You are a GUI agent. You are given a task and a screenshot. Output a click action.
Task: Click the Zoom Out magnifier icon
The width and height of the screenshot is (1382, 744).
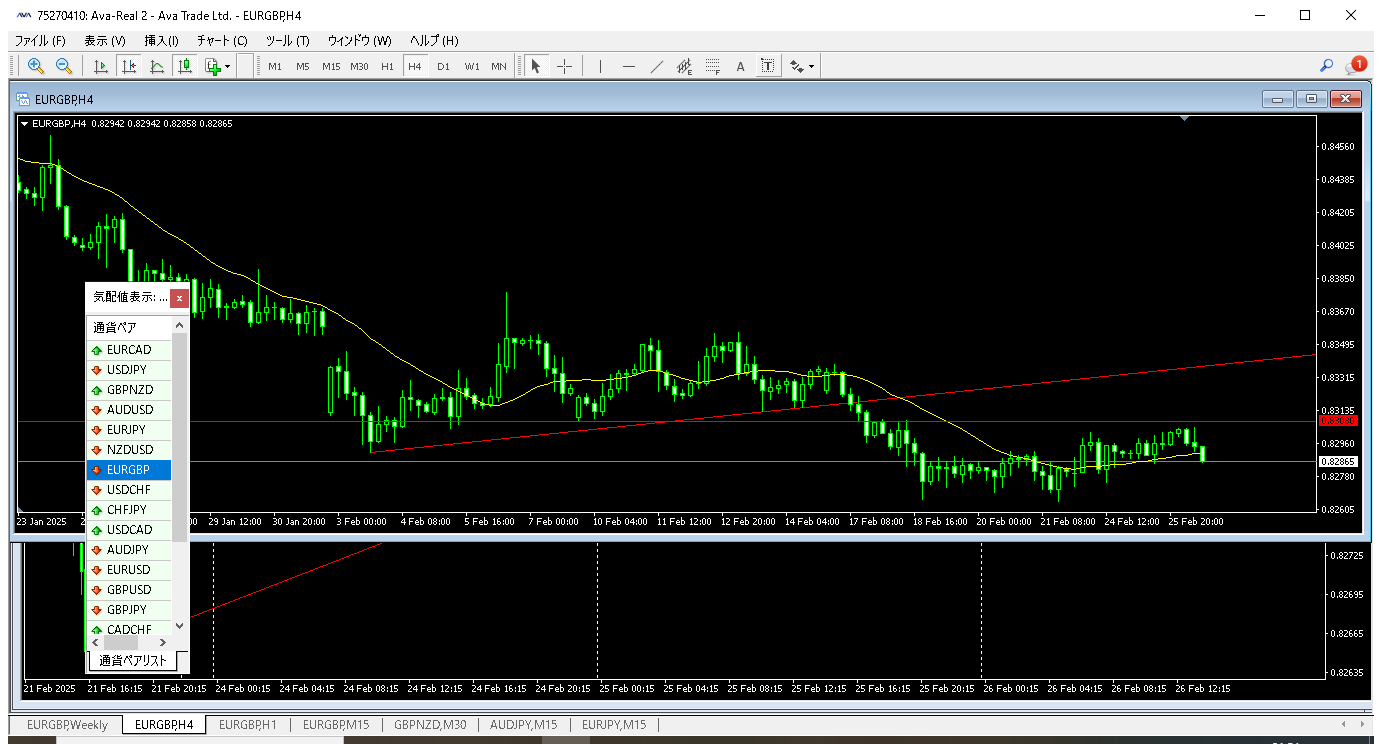pyautogui.click(x=64, y=66)
